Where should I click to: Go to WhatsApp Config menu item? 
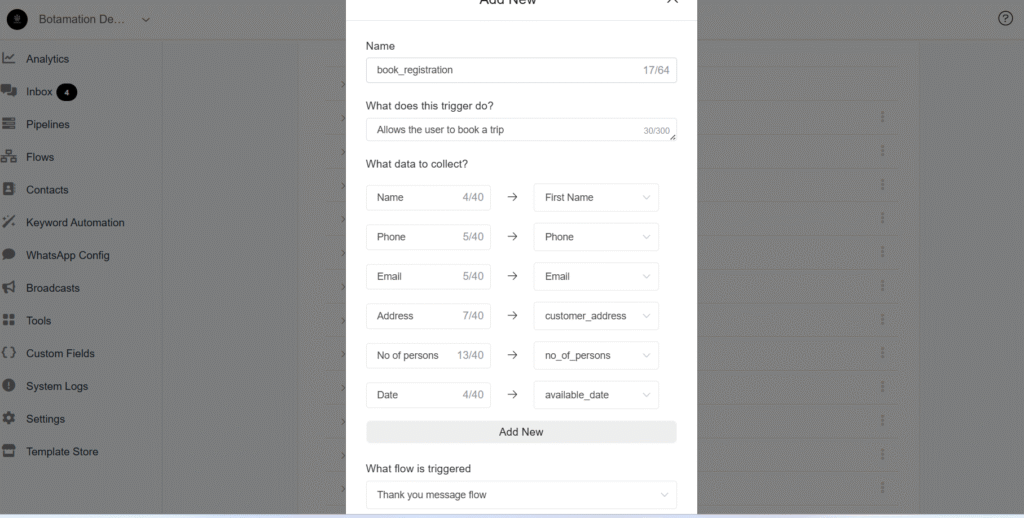click(x=68, y=255)
